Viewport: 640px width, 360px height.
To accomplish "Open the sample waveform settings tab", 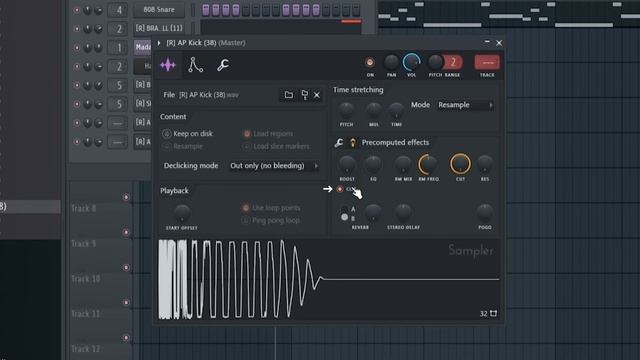I will tap(168, 65).
